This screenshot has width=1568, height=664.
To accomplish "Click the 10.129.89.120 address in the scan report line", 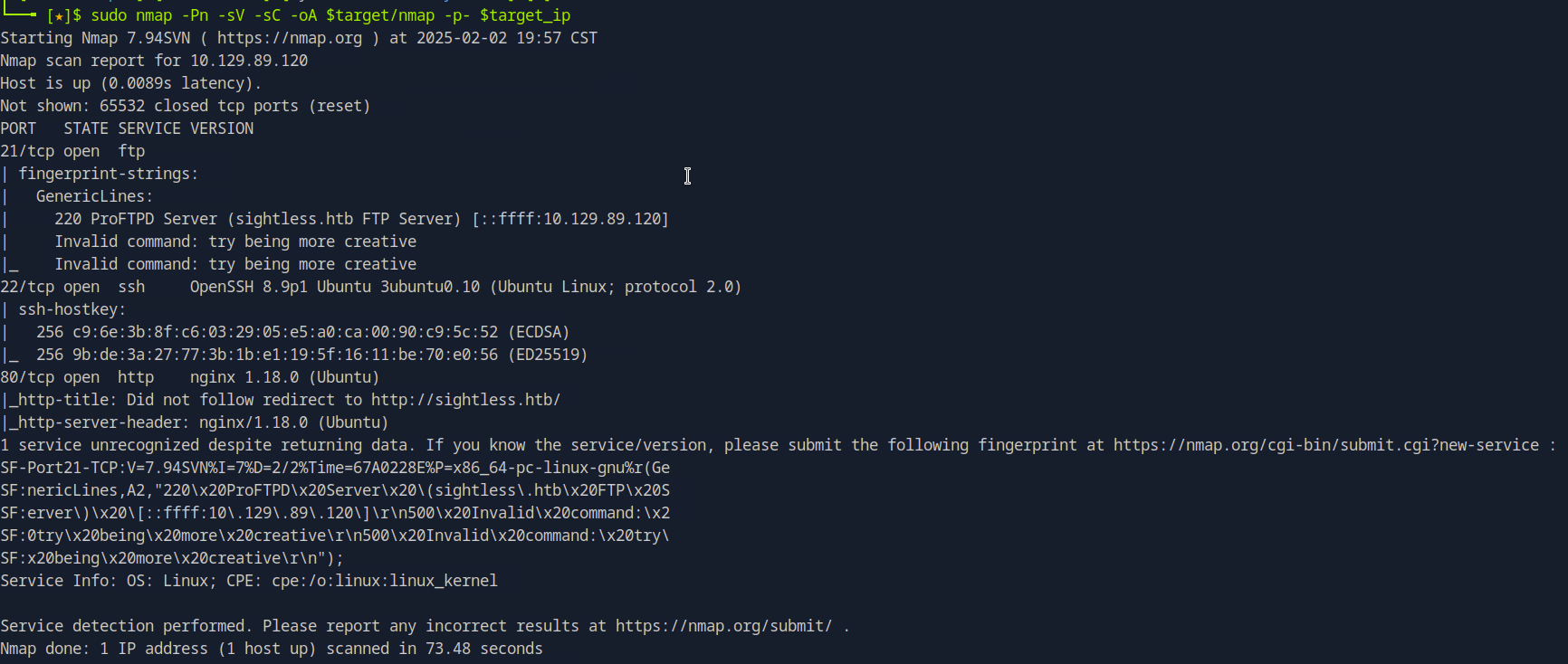I will 249,61.
